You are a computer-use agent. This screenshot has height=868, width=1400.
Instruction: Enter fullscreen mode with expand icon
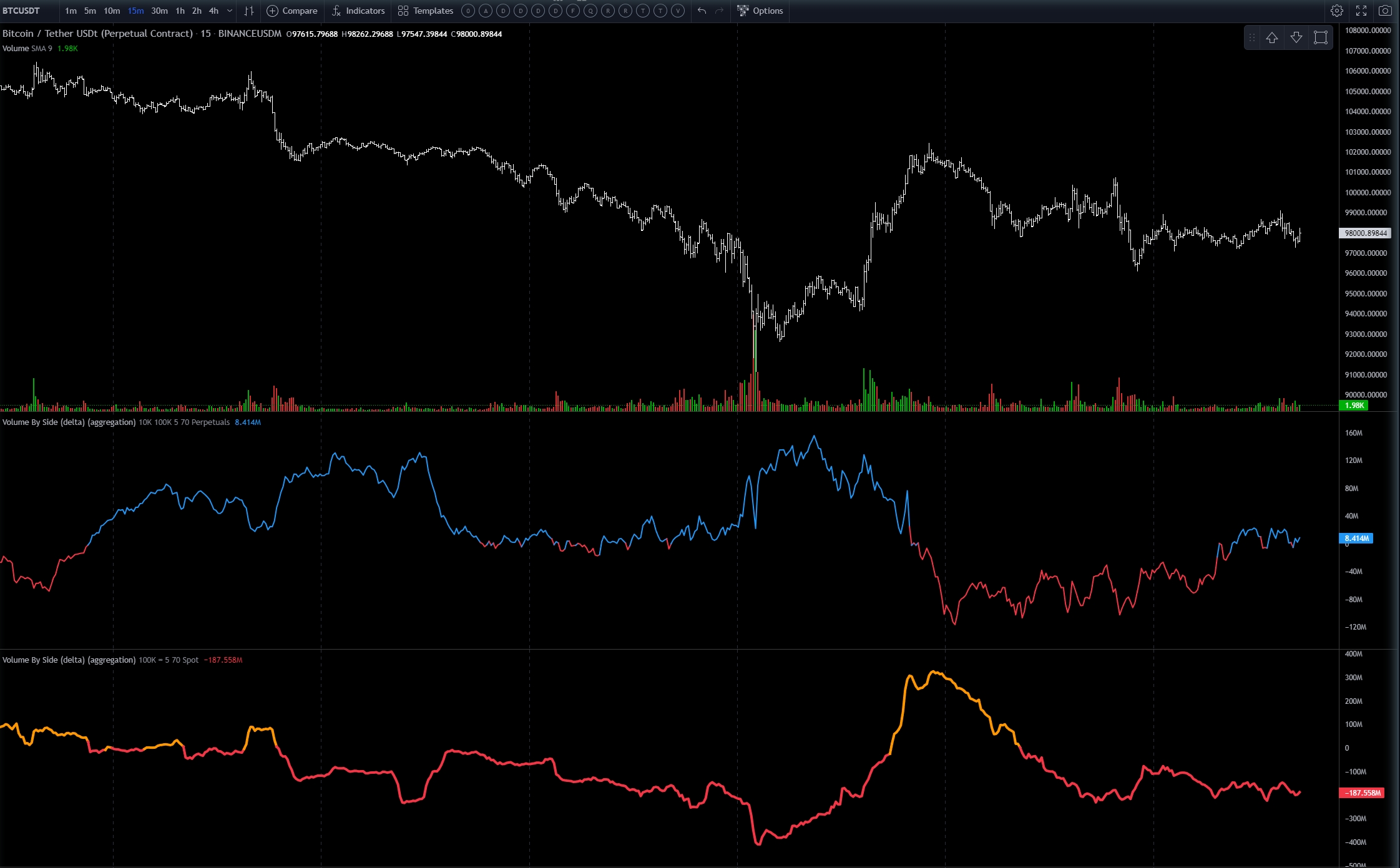tap(1361, 11)
